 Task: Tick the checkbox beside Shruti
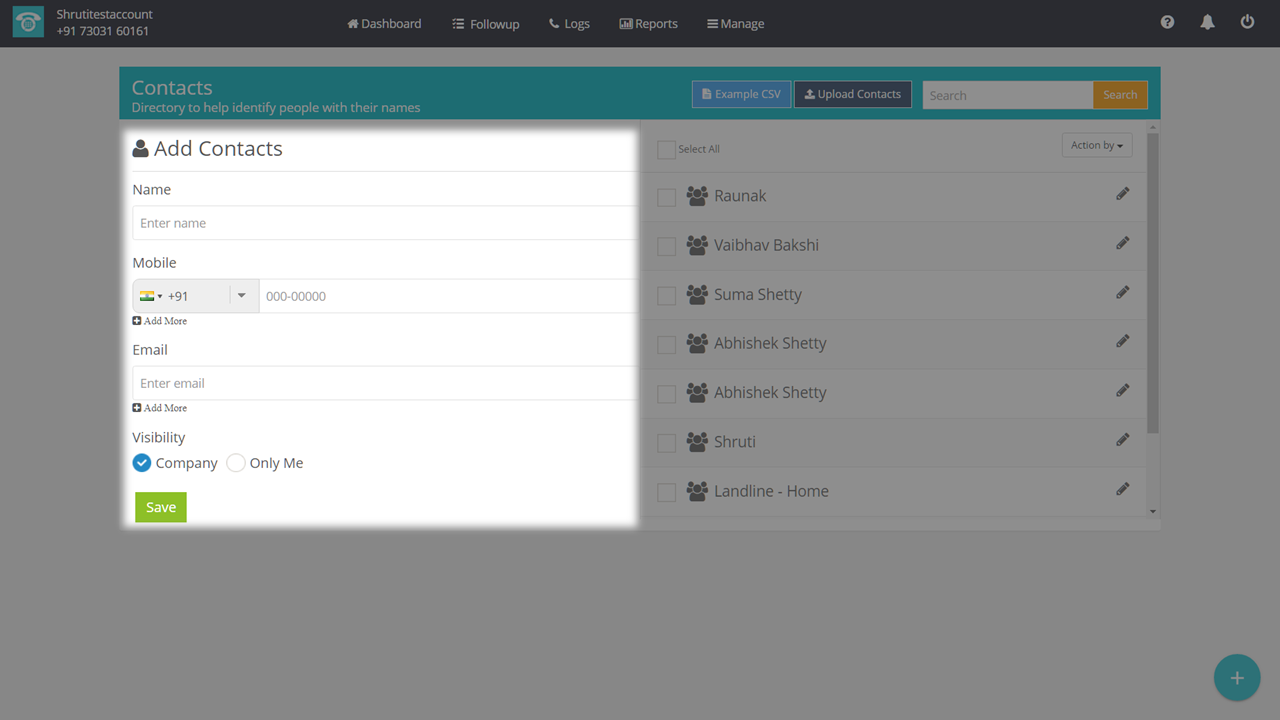666,443
